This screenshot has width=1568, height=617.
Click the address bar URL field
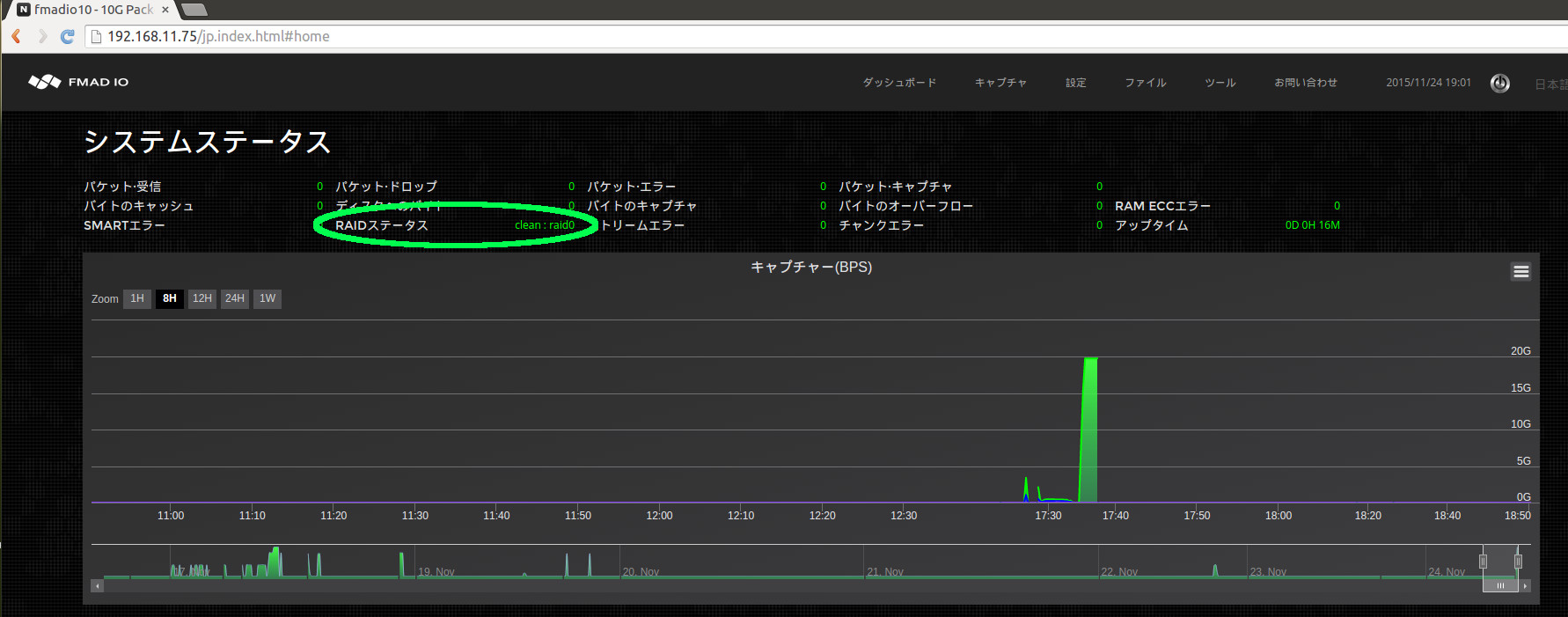[827, 36]
